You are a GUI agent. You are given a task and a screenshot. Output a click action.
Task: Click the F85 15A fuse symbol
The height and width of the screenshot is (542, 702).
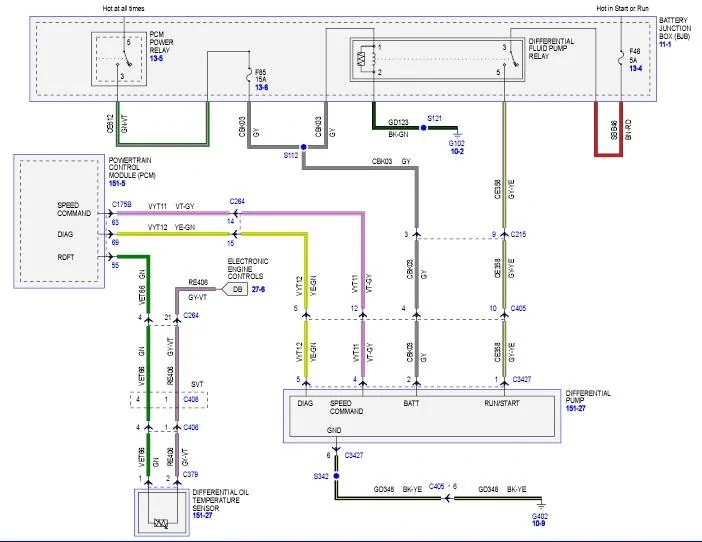coord(249,75)
